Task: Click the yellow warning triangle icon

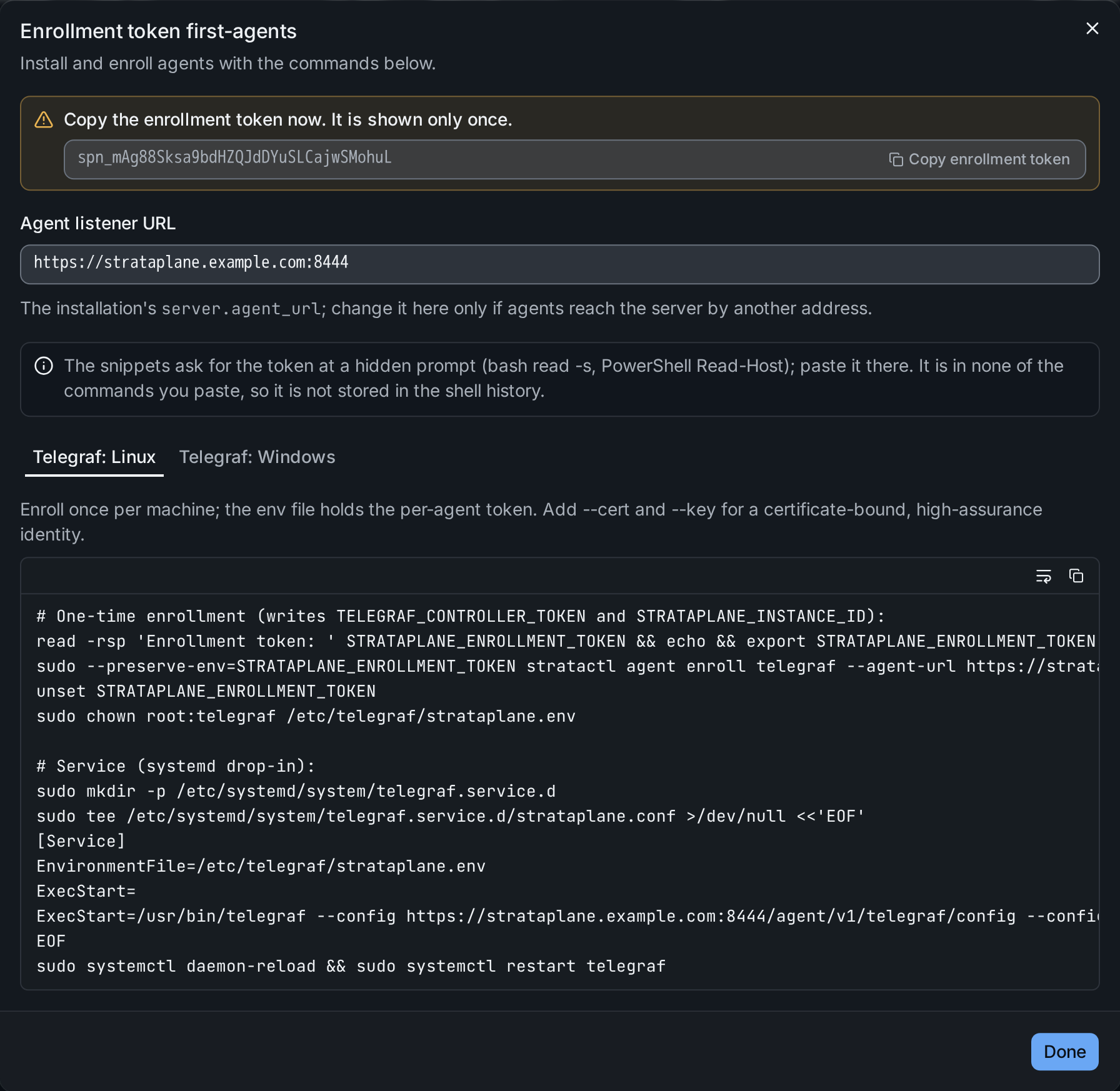Action: 44,120
